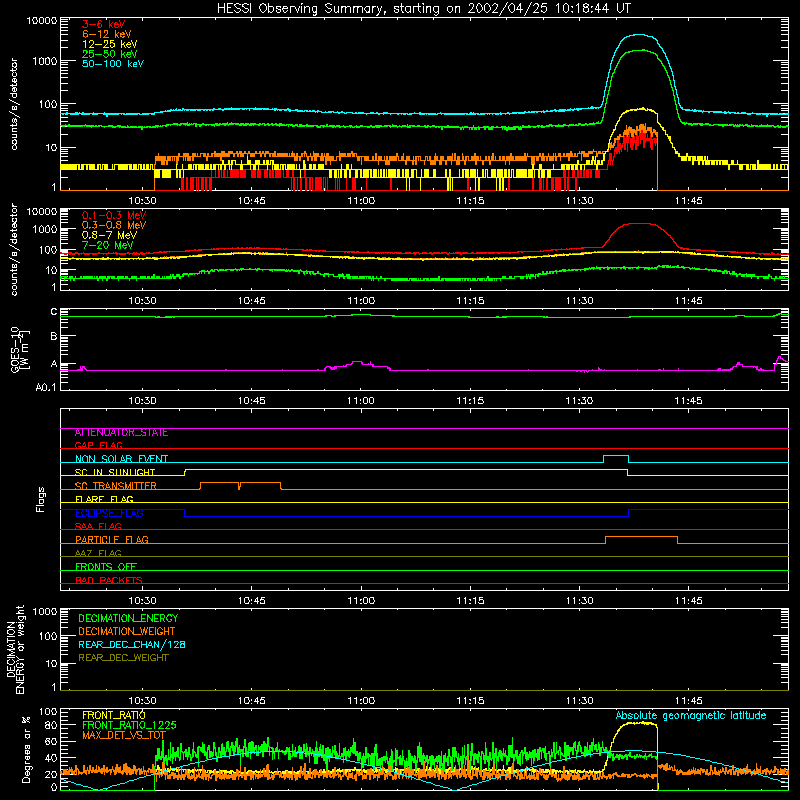Image resolution: width=800 pixels, height=800 pixels.
Task: Select the ECLIPSE_FLAG label
Action: [x=109, y=513]
